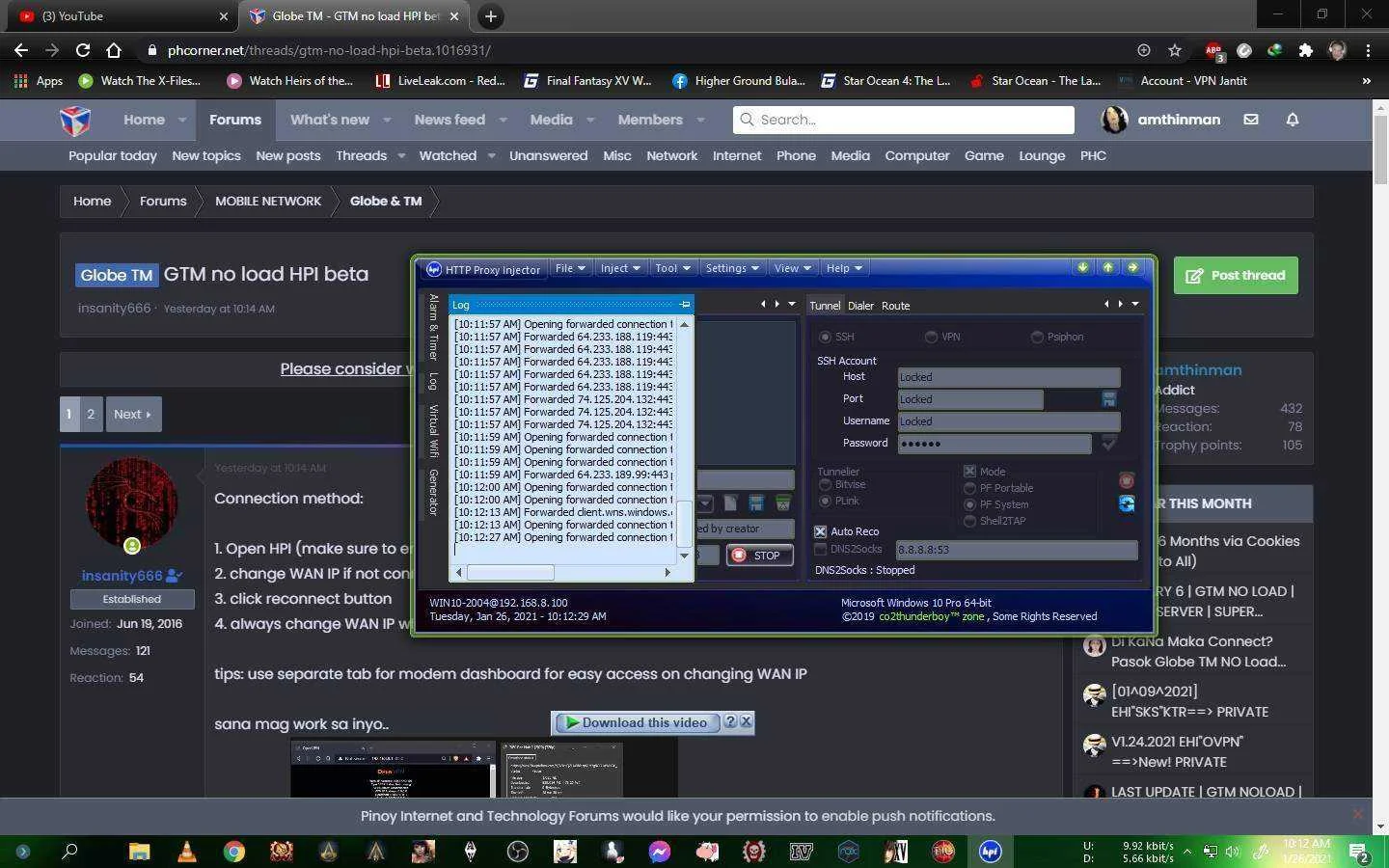This screenshot has width=1389, height=868.
Task: Select PF Portable mode
Action: pos(969,488)
